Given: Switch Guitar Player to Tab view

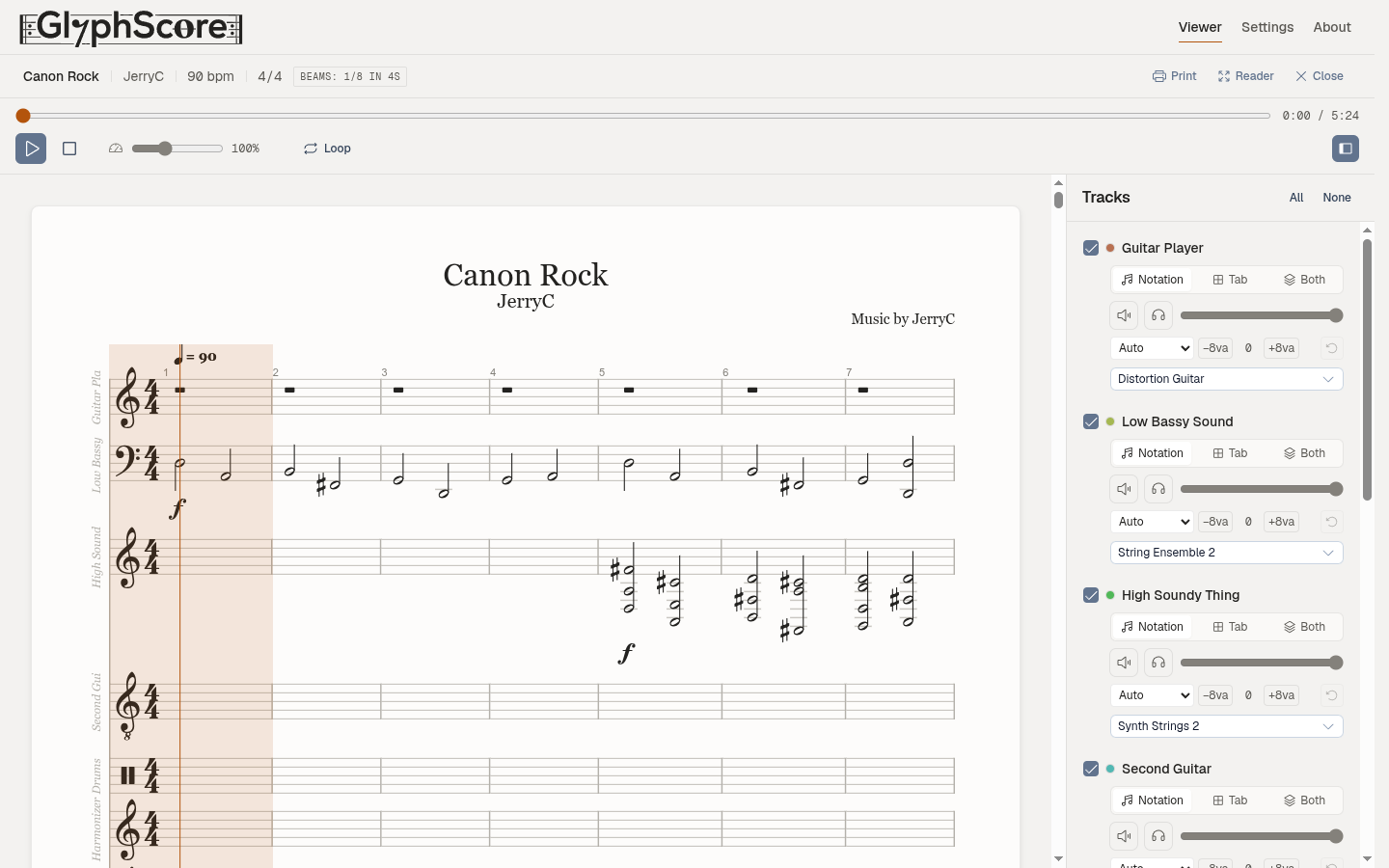Looking at the screenshot, I should click(1230, 280).
